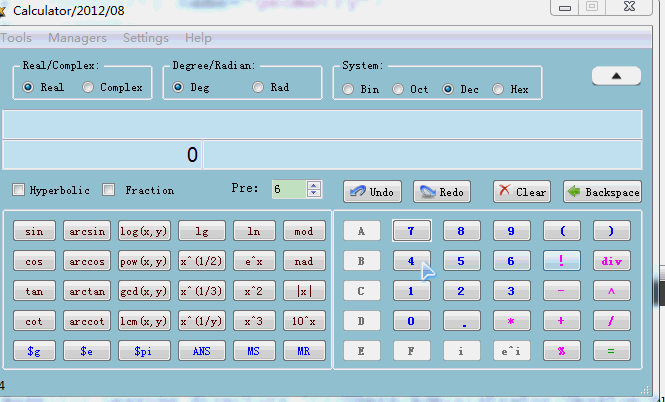Click the div integer division key
The width and height of the screenshot is (665, 402).
coord(612,261)
